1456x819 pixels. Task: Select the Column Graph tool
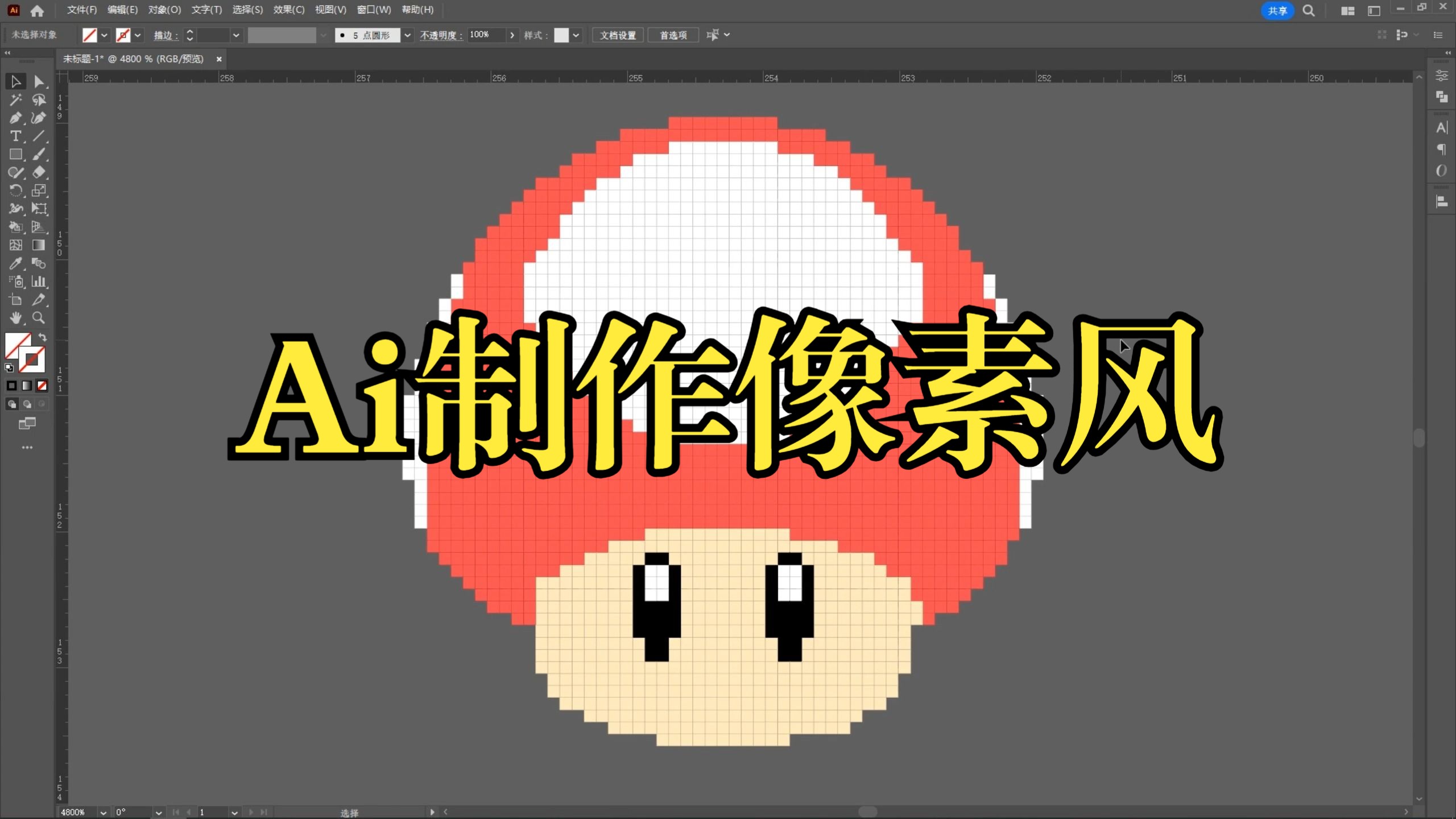39,282
